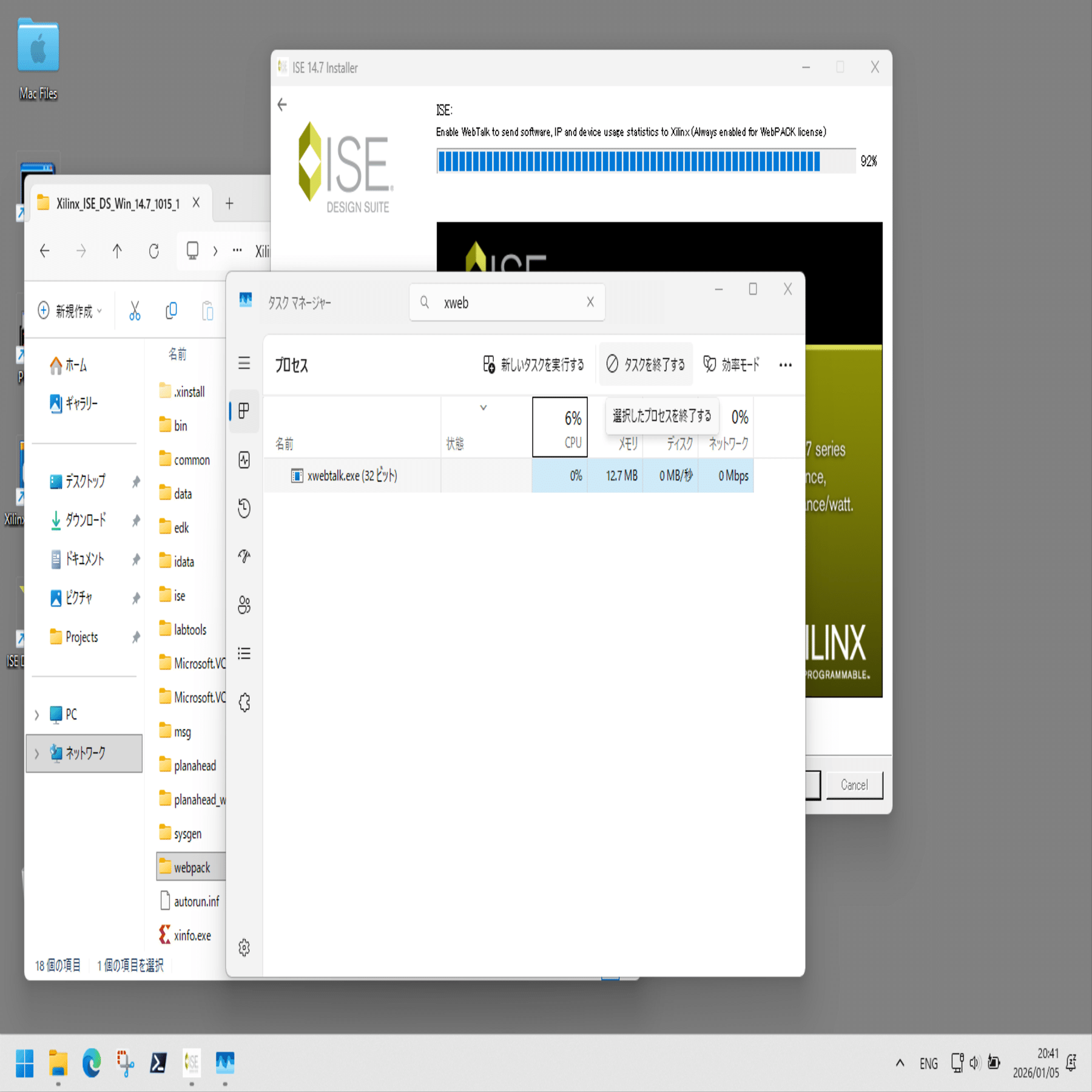This screenshot has width=1092, height=1092.
Task: Click the 効率モード button
Action: click(732, 365)
